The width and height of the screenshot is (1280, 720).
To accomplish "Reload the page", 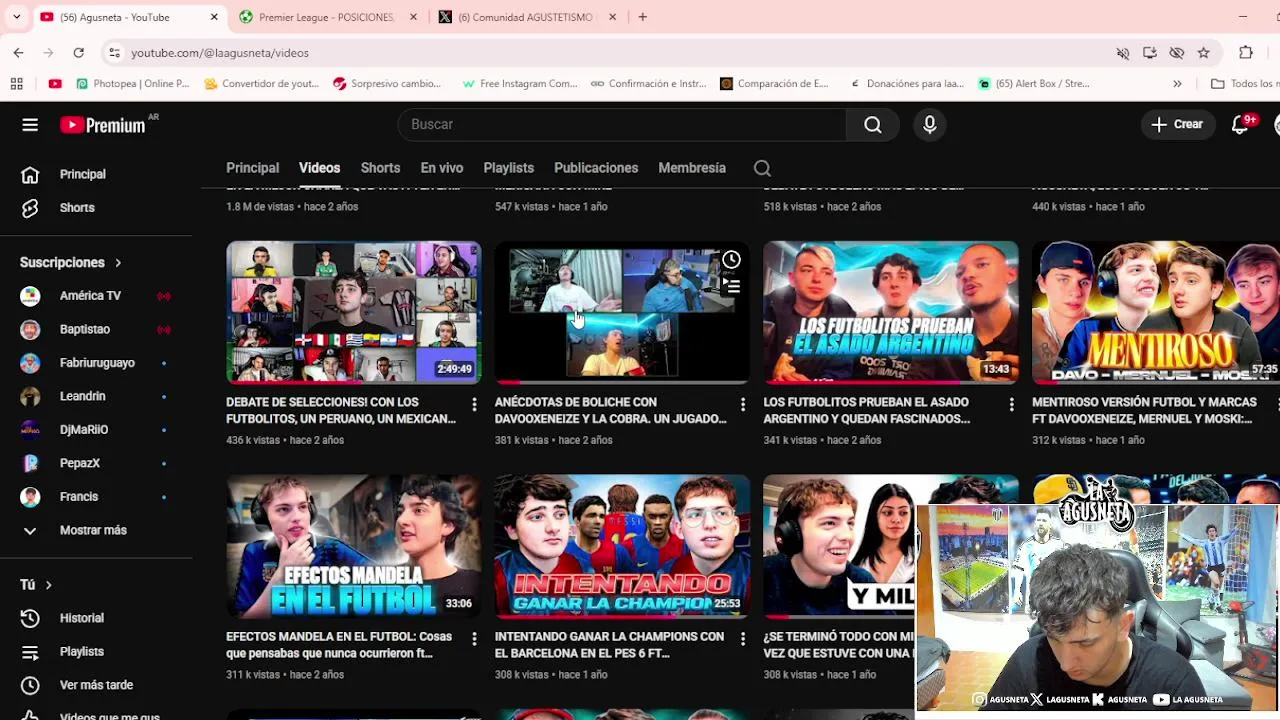I will 78,53.
